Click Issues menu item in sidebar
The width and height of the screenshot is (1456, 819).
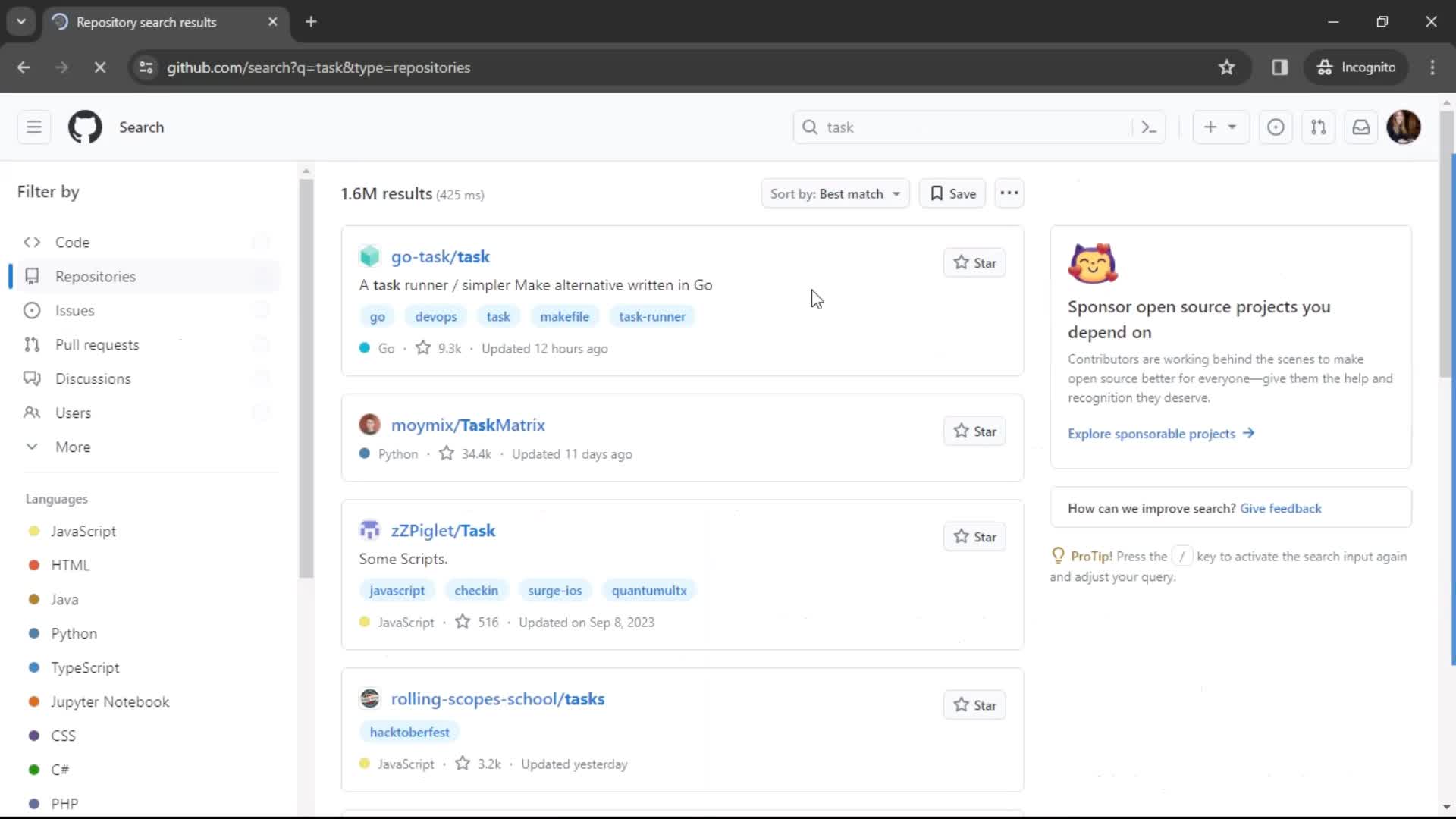click(75, 310)
